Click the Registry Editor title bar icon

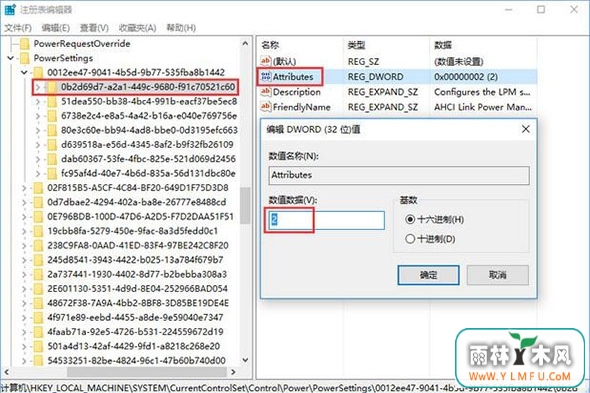click(x=10, y=10)
